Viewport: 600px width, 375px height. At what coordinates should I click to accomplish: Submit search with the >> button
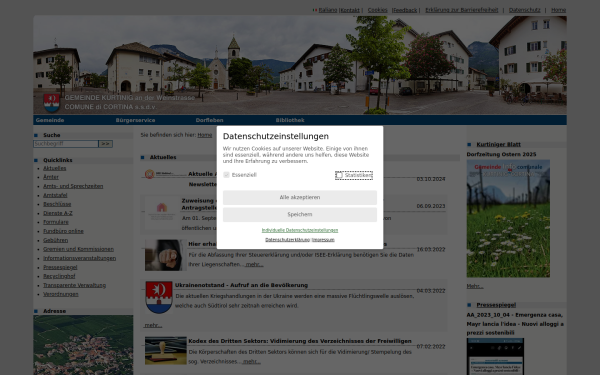coord(106,144)
